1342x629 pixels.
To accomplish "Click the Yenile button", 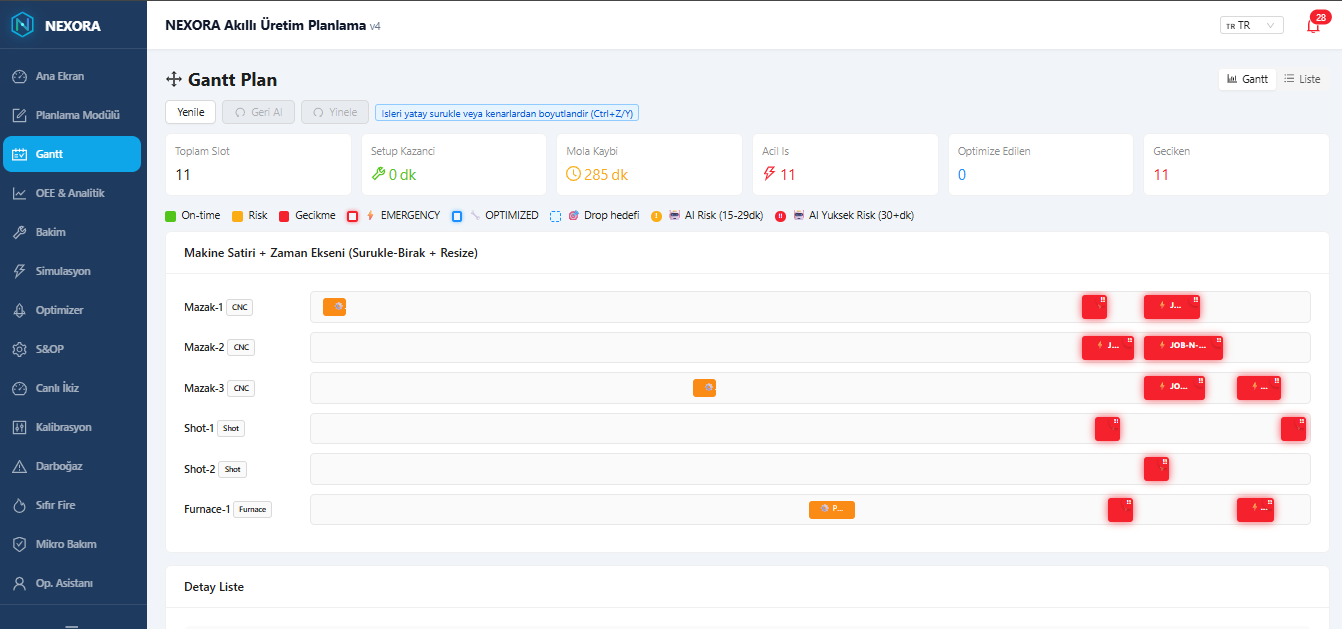I will (x=191, y=112).
